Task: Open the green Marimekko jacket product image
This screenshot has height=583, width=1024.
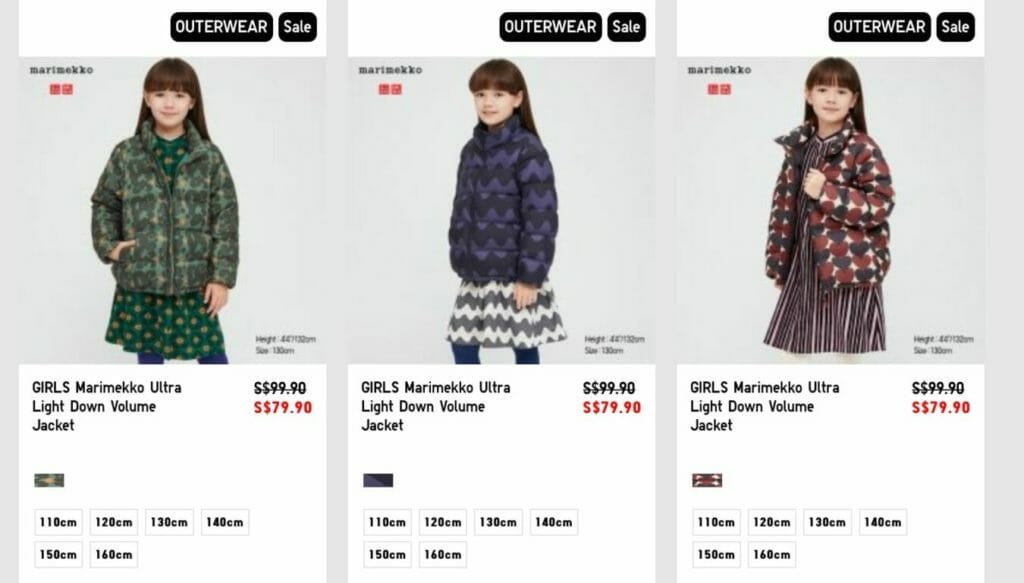Action: (x=172, y=210)
